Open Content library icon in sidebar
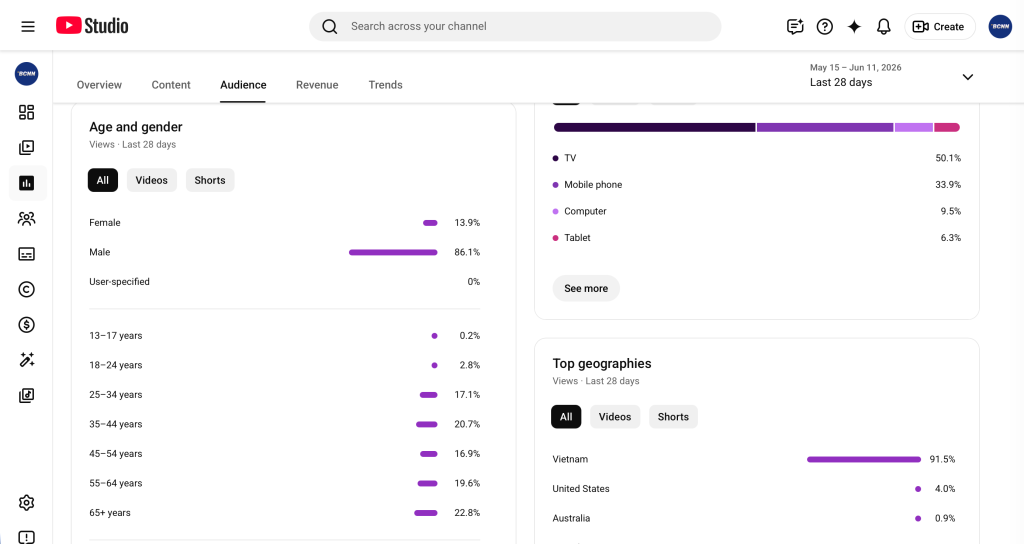 pos(27,148)
